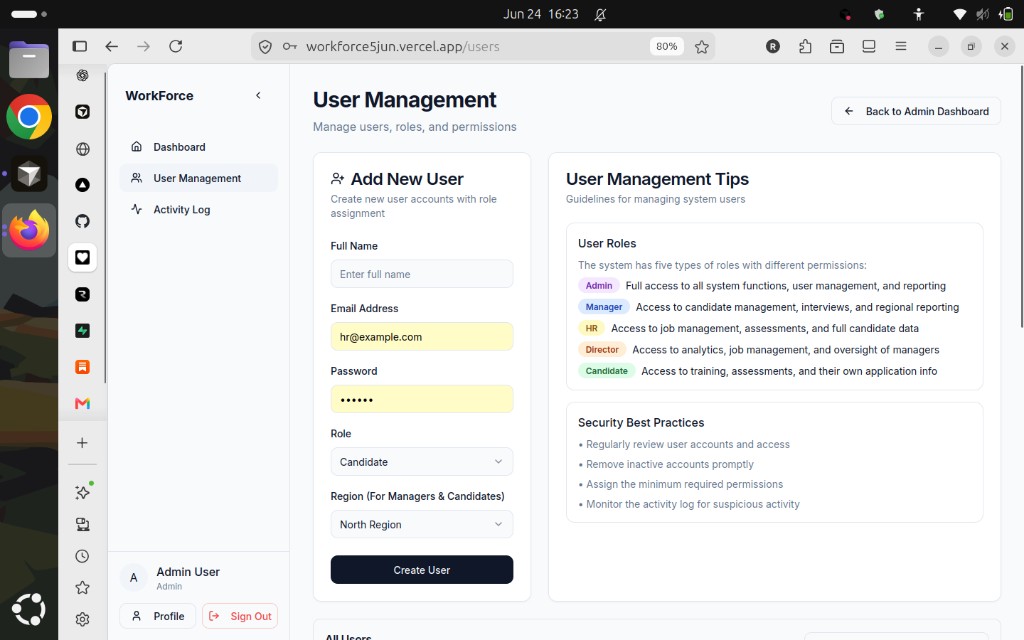This screenshot has width=1024, height=640.
Task: Open Files from the Ubuntu dock
Action: tap(29, 59)
